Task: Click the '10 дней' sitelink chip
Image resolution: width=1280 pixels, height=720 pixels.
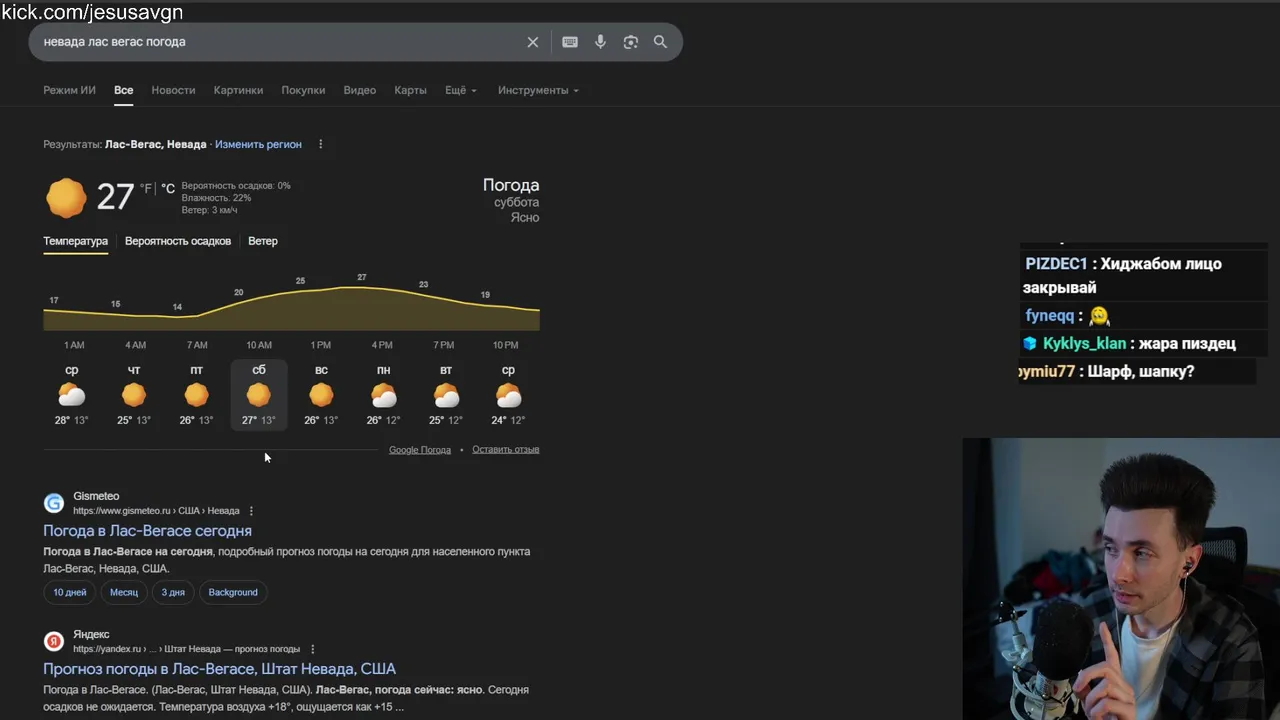Action: point(70,592)
